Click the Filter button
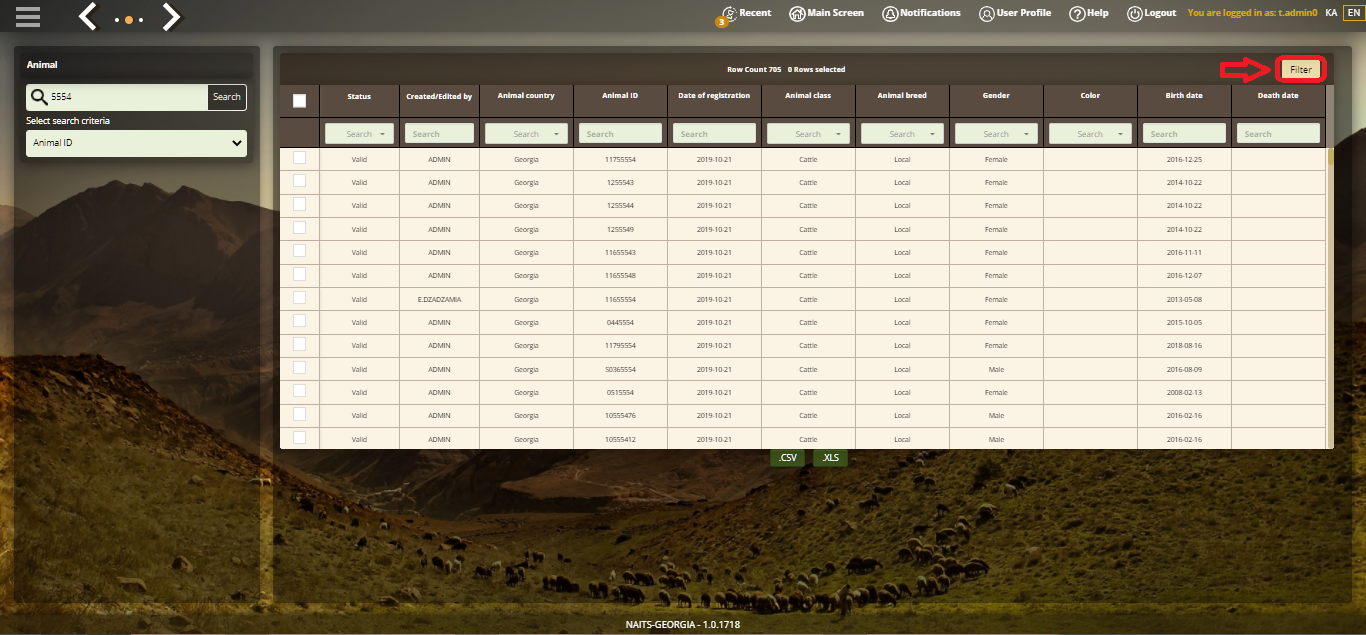Image resolution: width=1366 pixels, height=635 pixels. 1301,70
